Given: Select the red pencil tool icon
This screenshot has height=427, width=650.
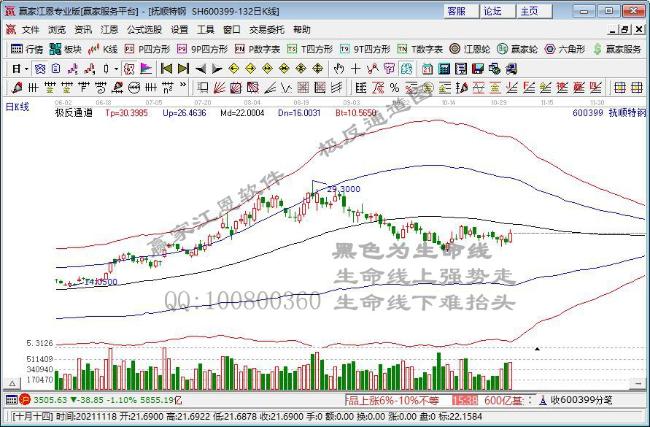Looking at the screenshot, I should pos(17,87).
